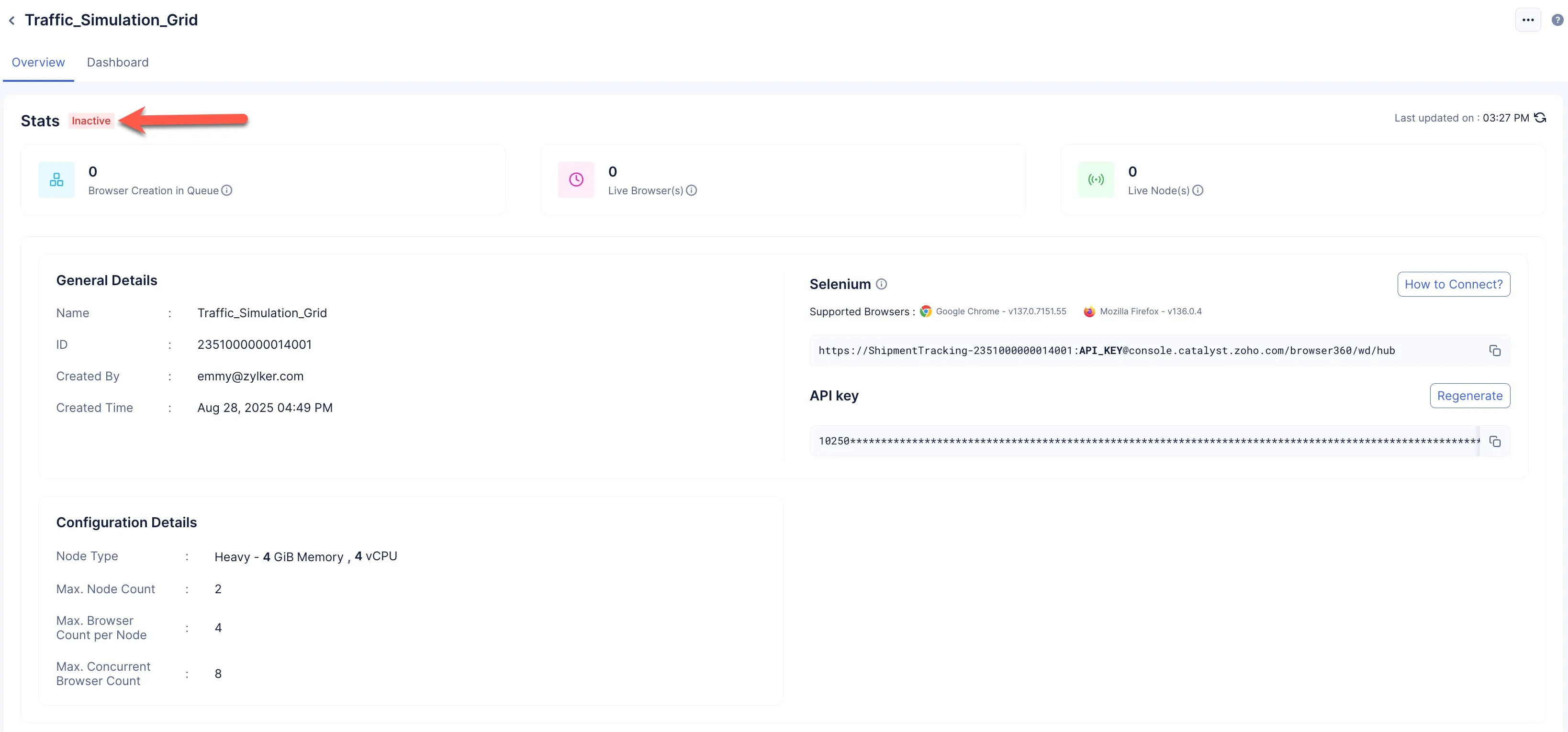
Task: Click the Live Browser(s) clock tile icon
Action: tap(576, 179)
